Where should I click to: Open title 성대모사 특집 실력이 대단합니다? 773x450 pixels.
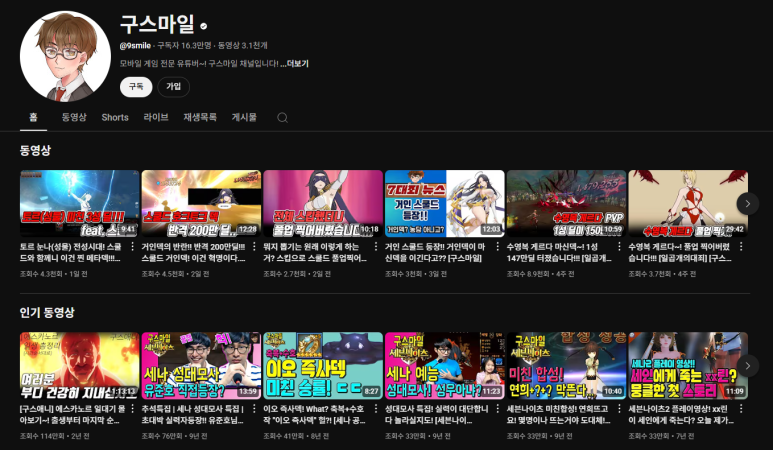pos(437,415)
